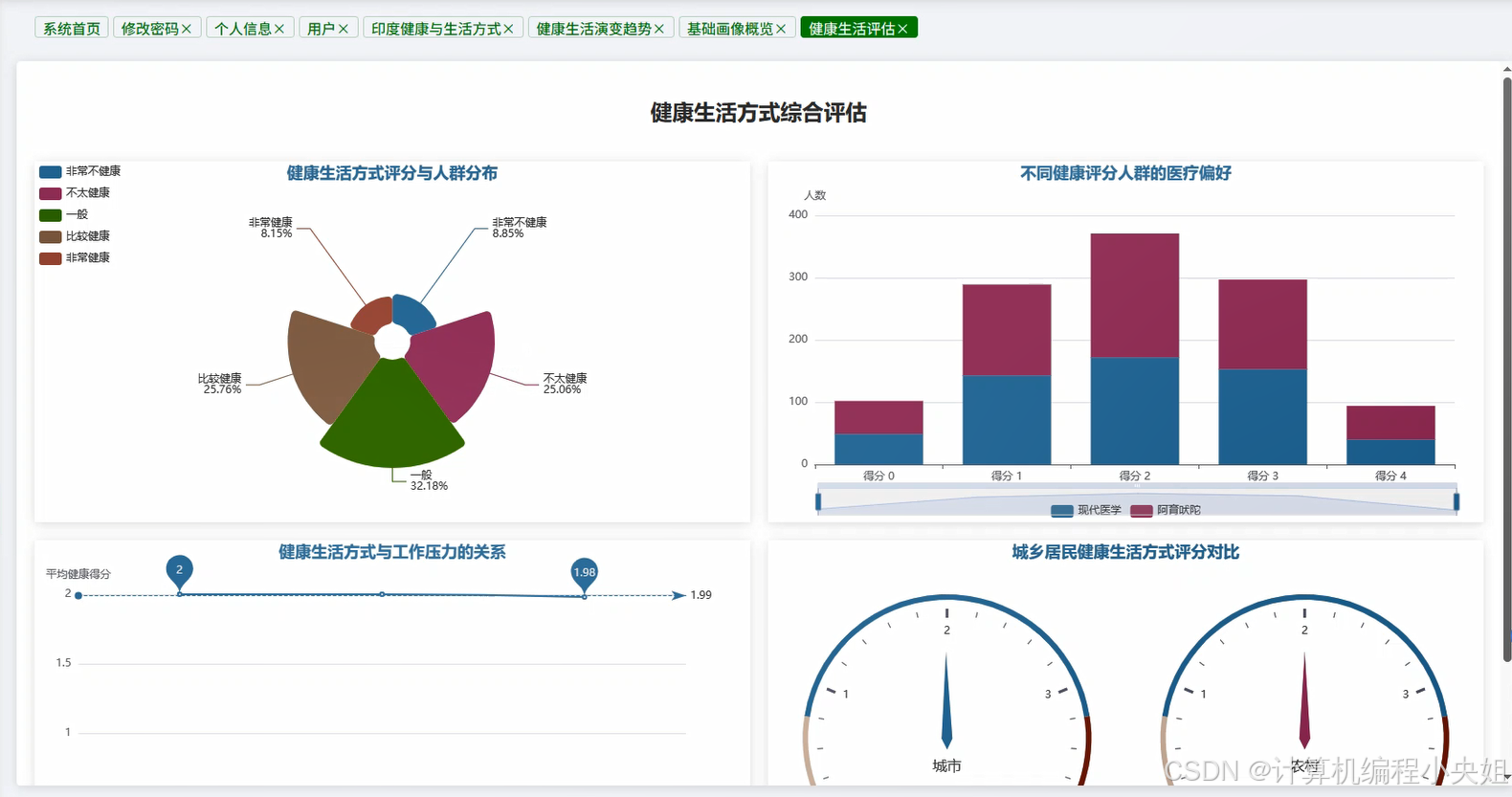1512x797 pixels.
Task: Close the 个人信息 tab
Action: (x=279, y=29)
